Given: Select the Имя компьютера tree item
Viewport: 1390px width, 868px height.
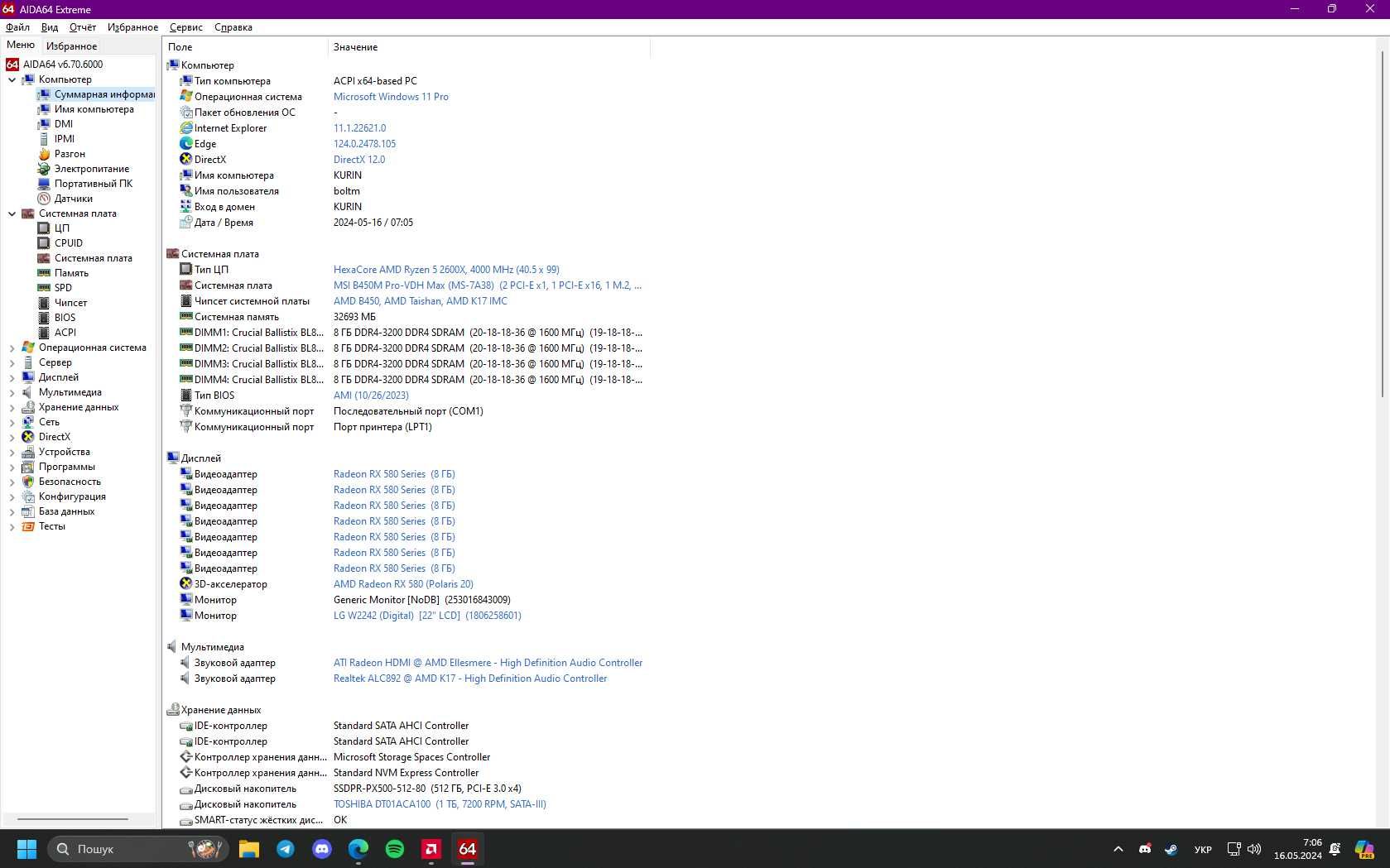Looking at the screenshot, I should (94, 109).
